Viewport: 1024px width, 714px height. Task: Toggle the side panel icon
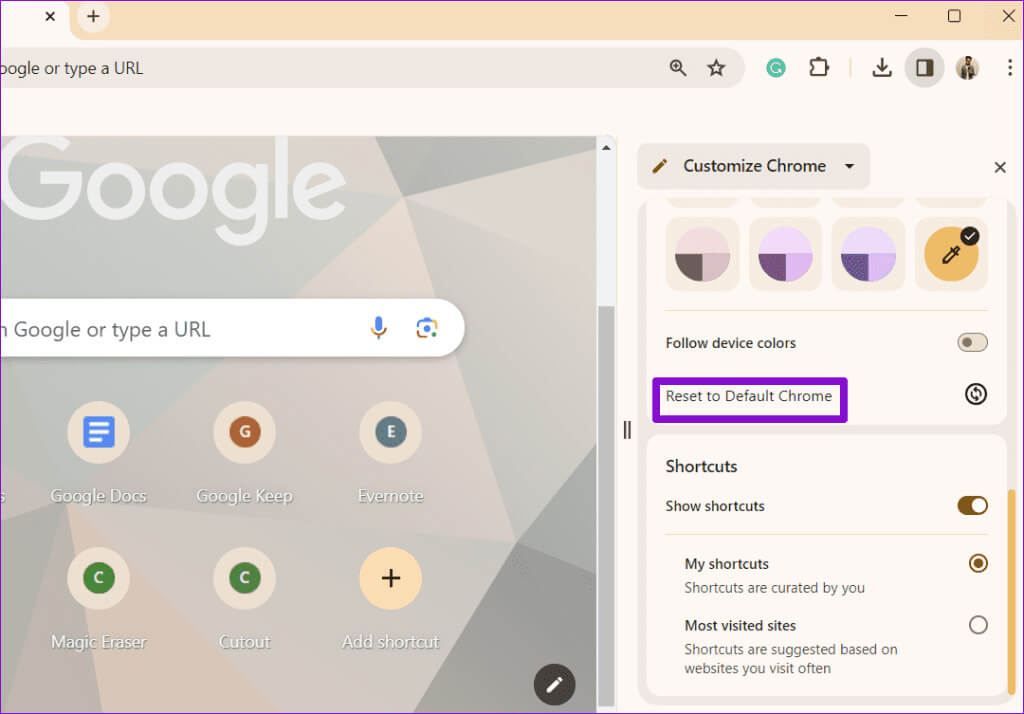924,67
